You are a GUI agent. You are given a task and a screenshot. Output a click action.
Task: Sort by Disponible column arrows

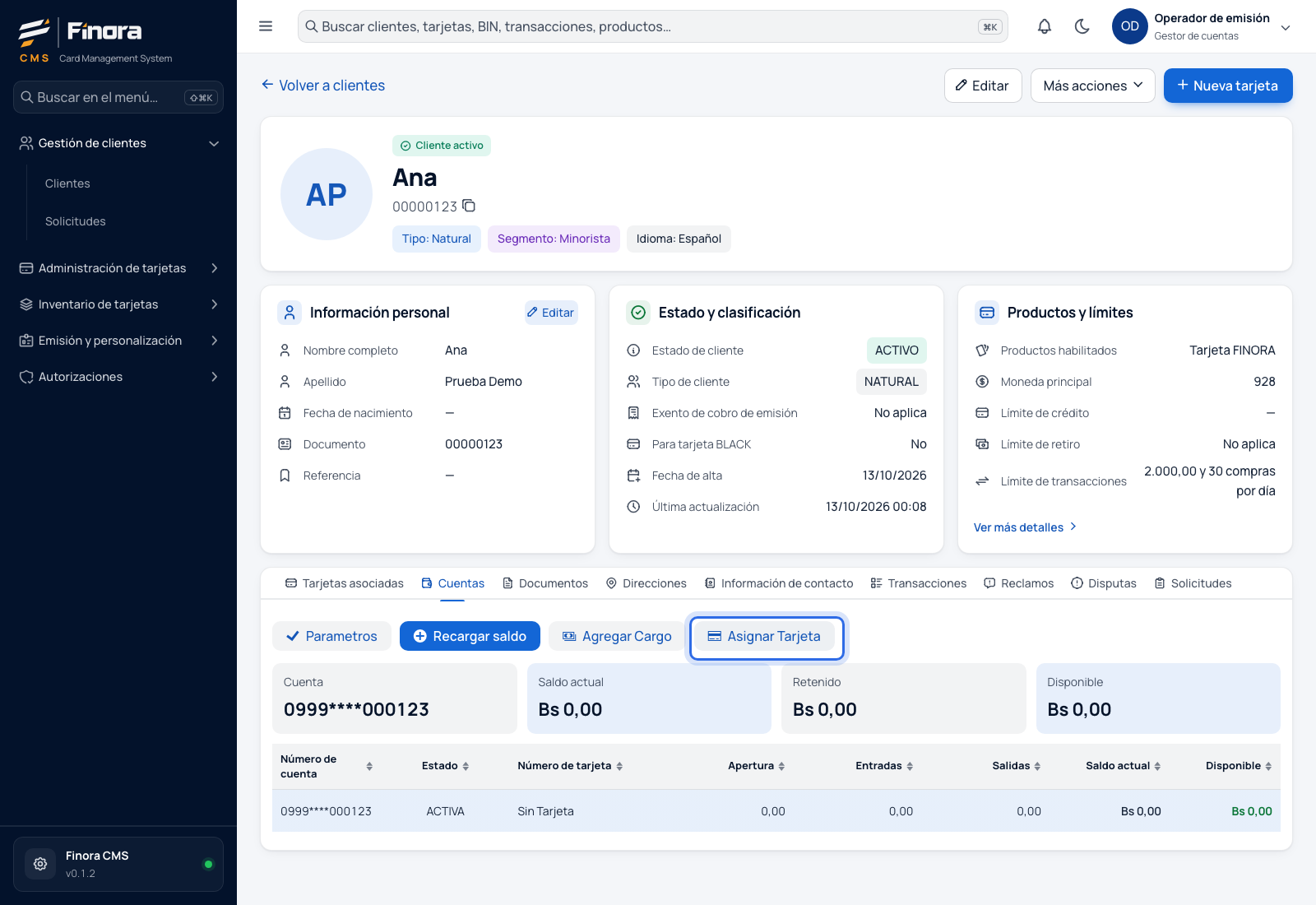[1268, 766]
